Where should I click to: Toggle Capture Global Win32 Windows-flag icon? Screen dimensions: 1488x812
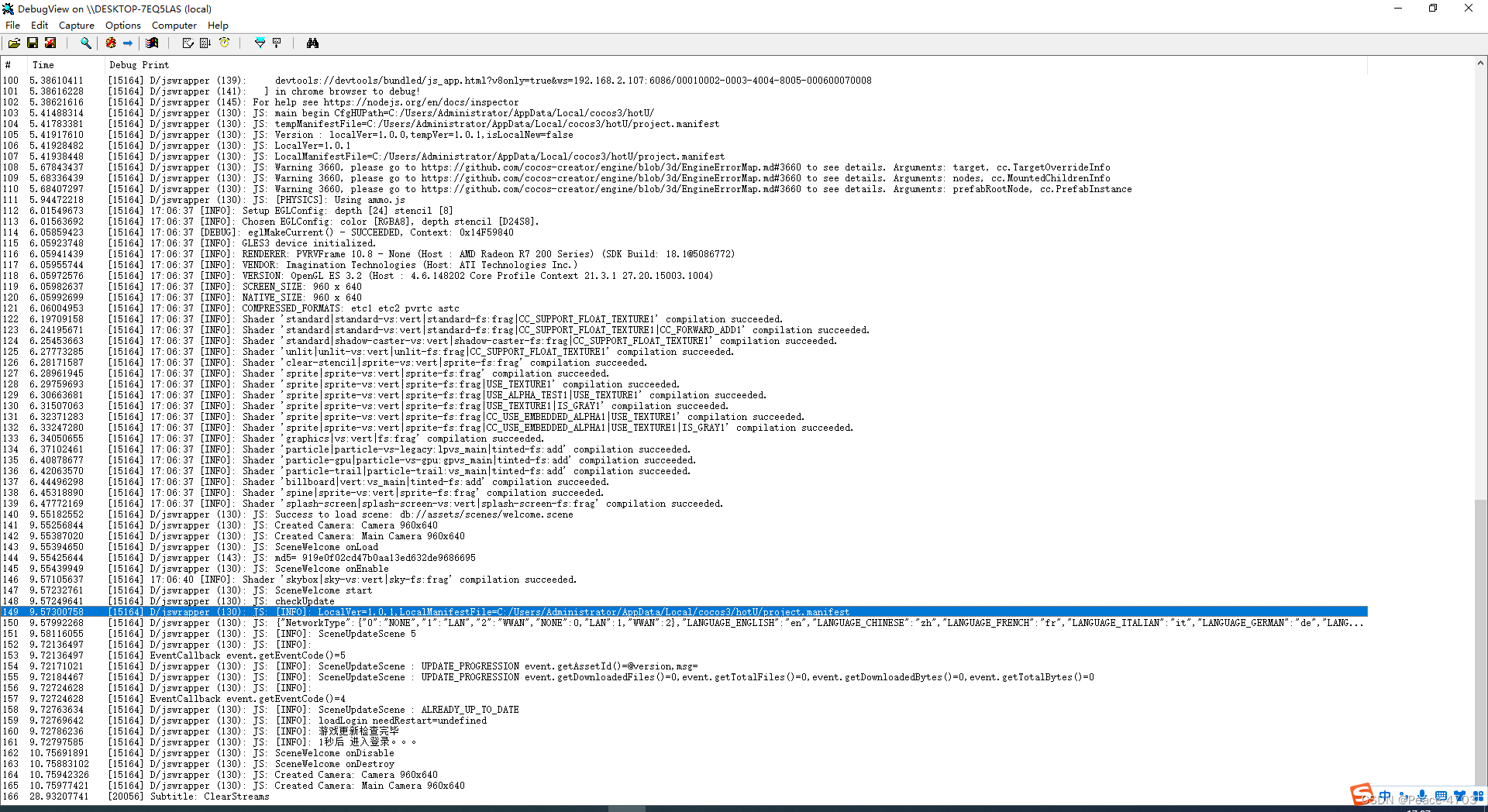coord(152,43)
